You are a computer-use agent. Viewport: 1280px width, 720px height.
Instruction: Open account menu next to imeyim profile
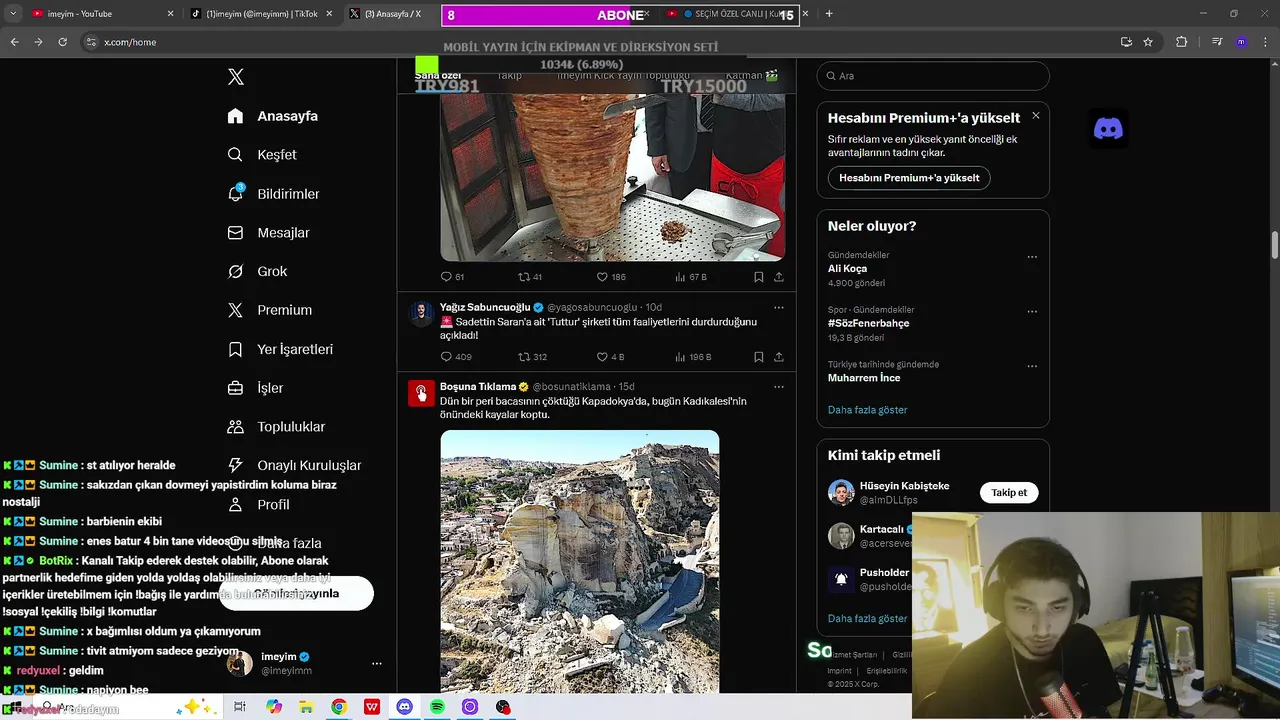377,663
